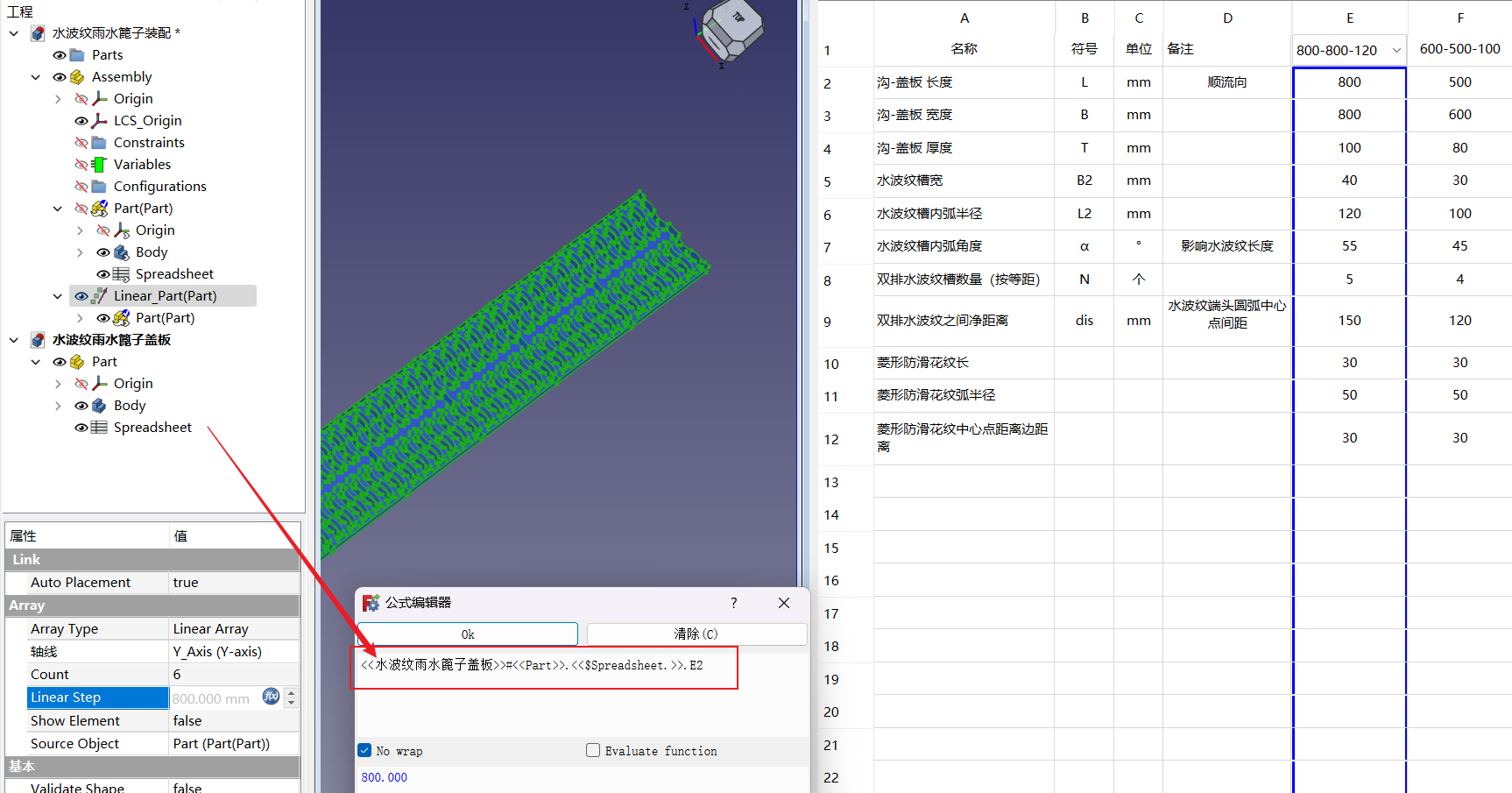Collapse the Linear_Part(Part) tree node
This screenshot has height=793, width=1512.
(58, 296)
